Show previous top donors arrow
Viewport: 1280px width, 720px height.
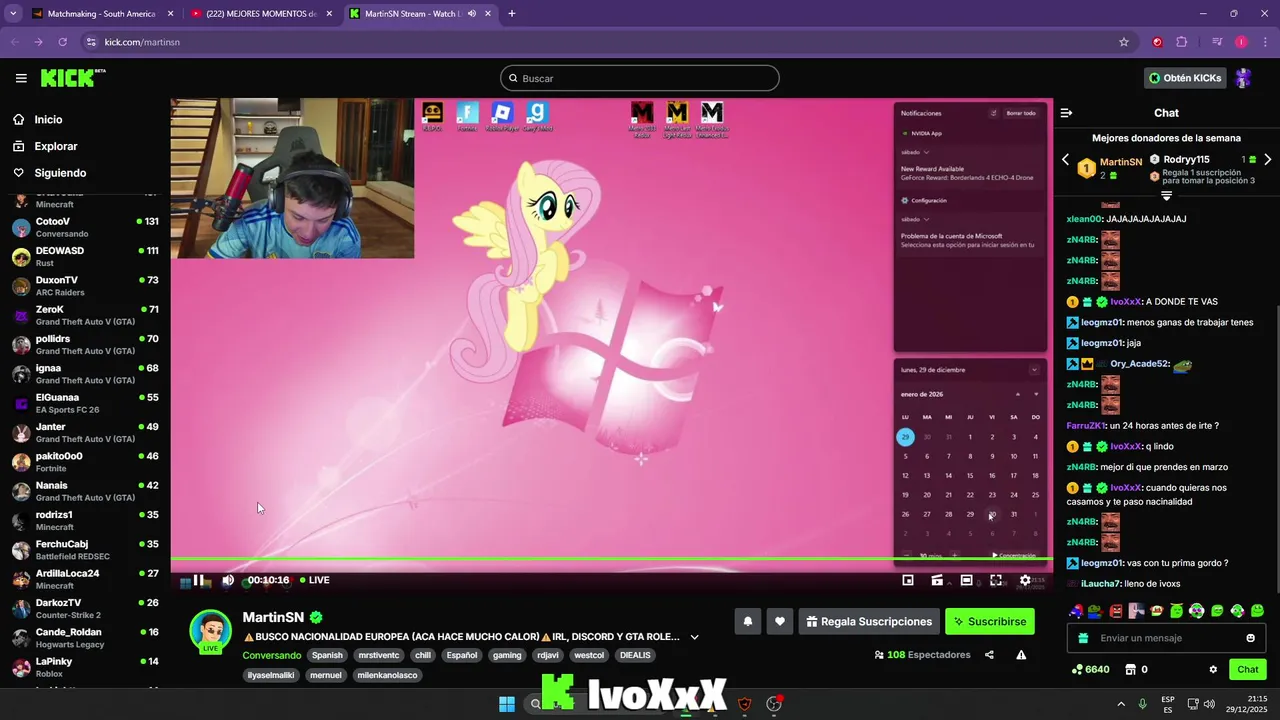1065,159
